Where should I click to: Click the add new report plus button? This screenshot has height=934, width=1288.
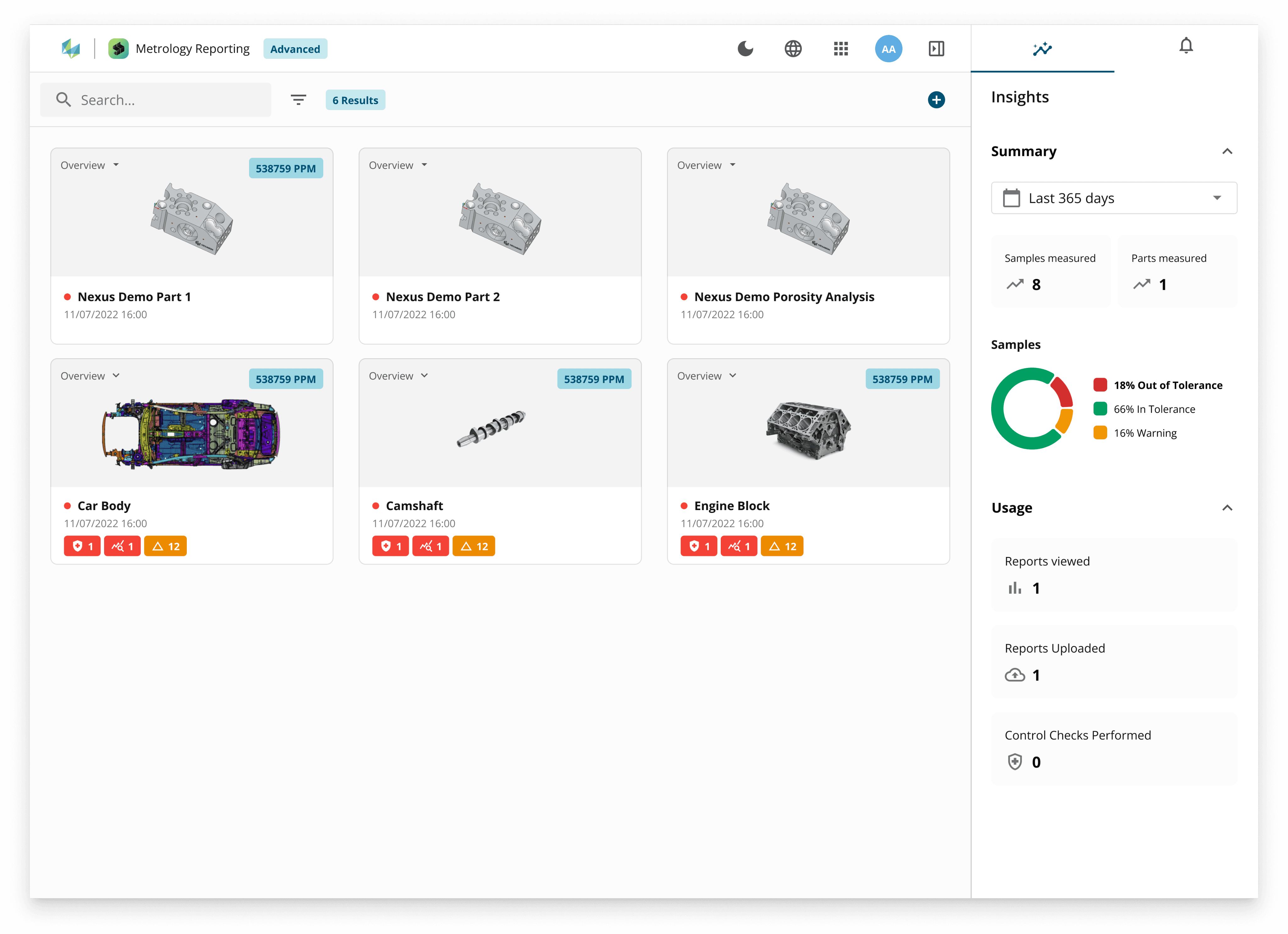[936, 100]
